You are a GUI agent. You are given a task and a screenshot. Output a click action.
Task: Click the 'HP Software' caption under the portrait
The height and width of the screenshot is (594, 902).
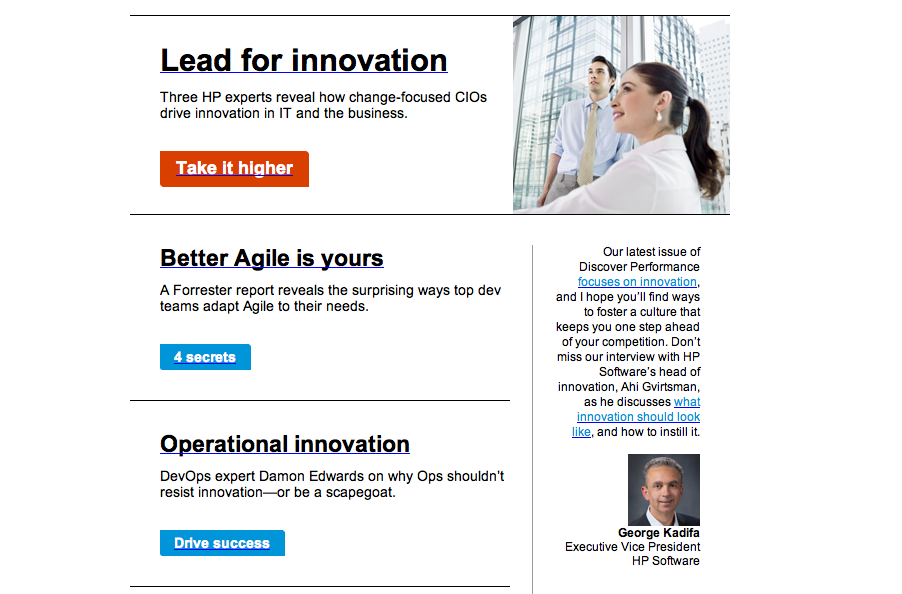pos(666,561)
